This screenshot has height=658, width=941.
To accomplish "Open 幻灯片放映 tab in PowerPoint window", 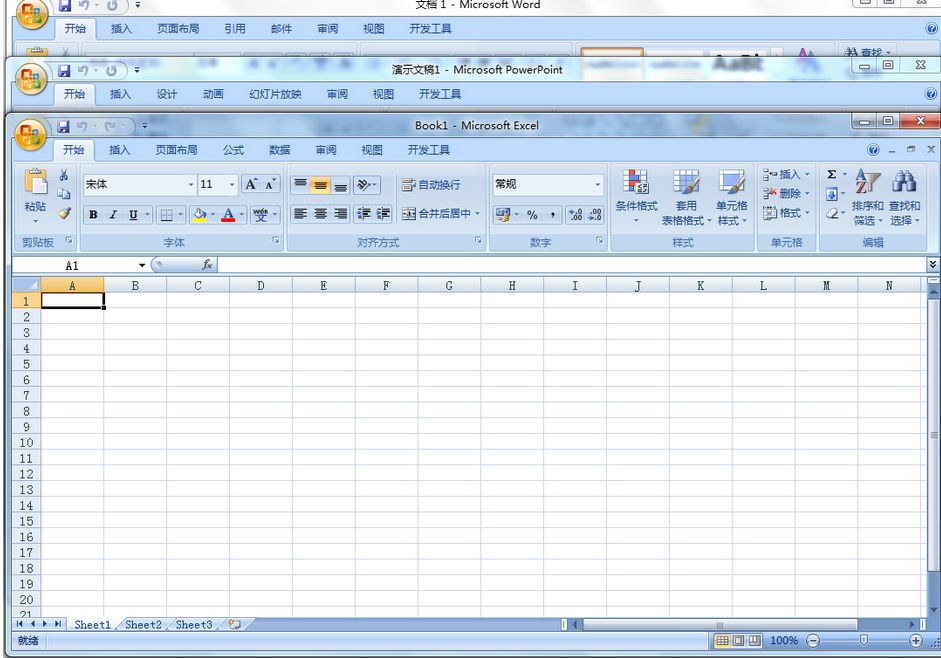I will tap(275, 94).
